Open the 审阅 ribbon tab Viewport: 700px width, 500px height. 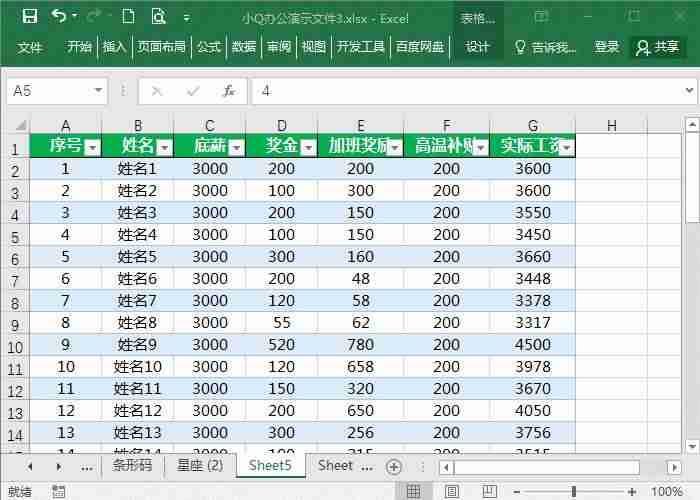[x=279, y=47]
